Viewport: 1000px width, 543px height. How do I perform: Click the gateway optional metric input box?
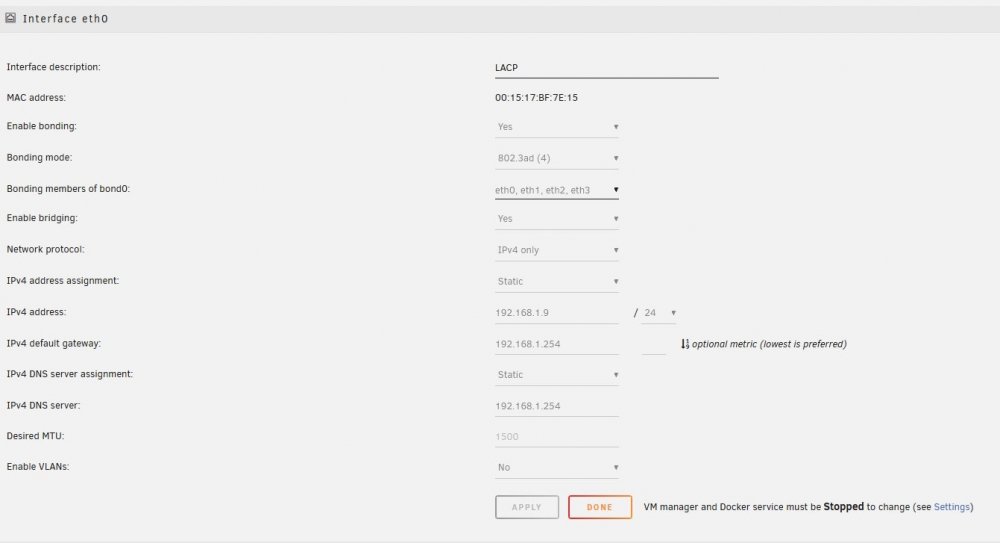pos(654,344)
